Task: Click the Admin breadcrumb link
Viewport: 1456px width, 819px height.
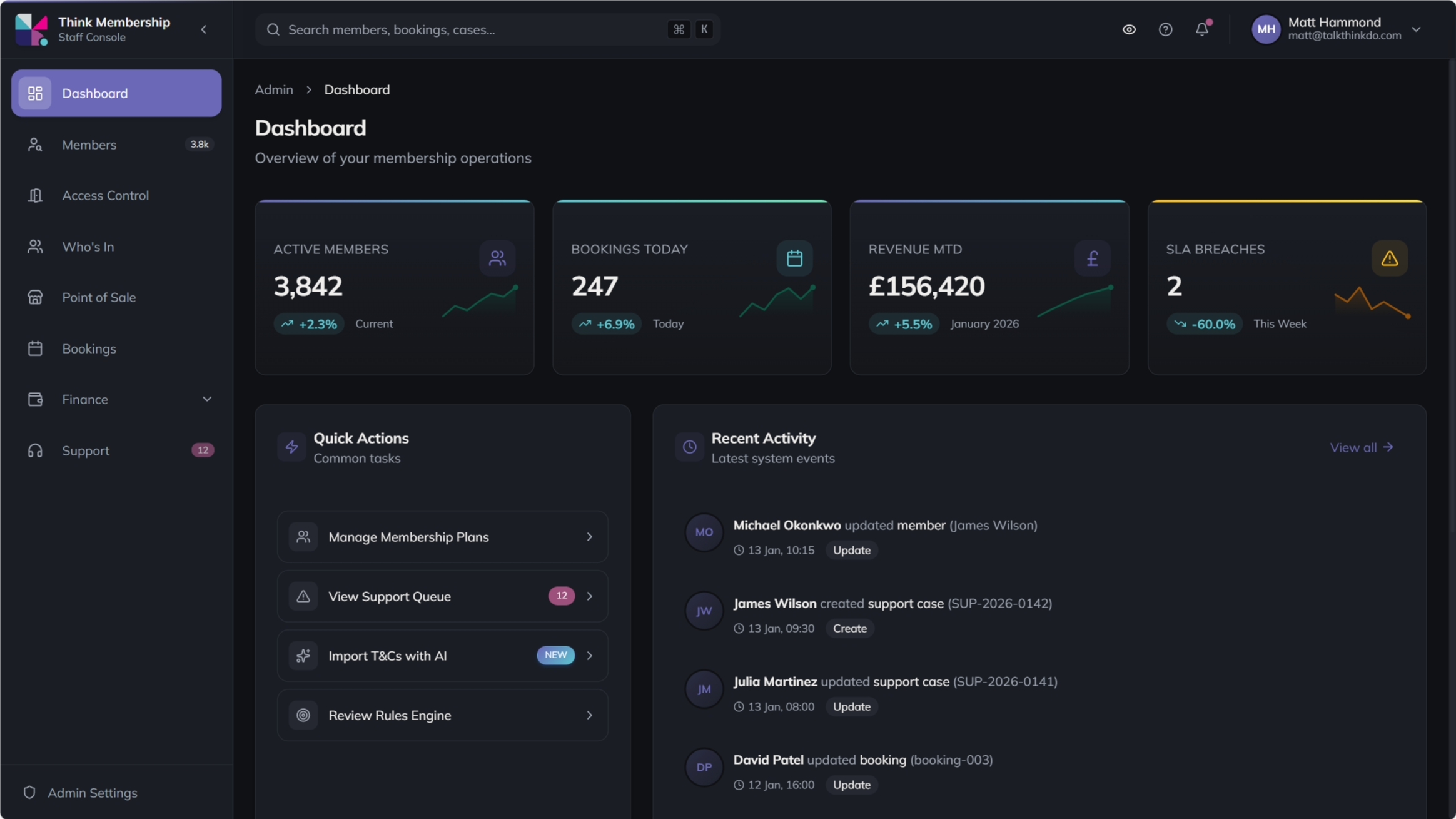Action: coord(274,89)
